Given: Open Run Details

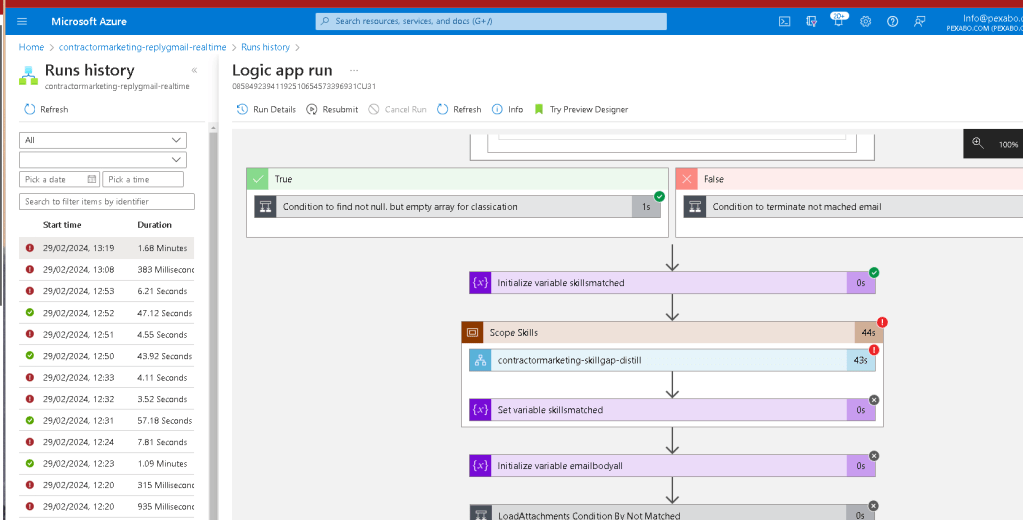Looking at the screenshot, I should [266, 110].
